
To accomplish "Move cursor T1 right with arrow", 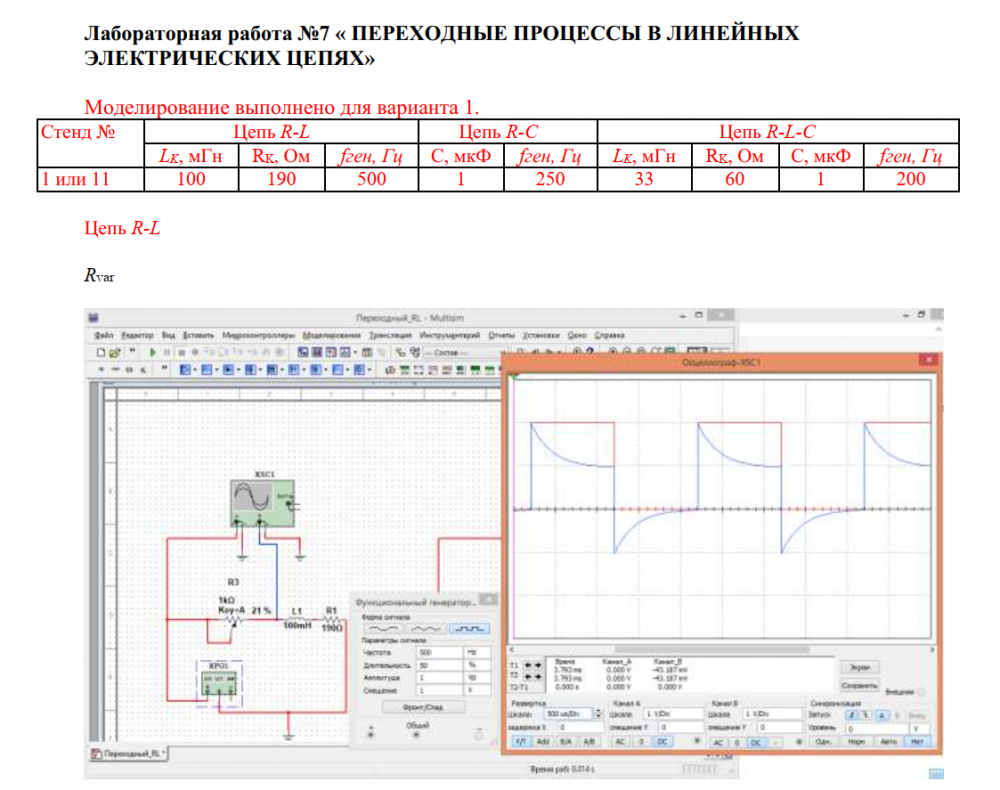I will coord(538,665).
